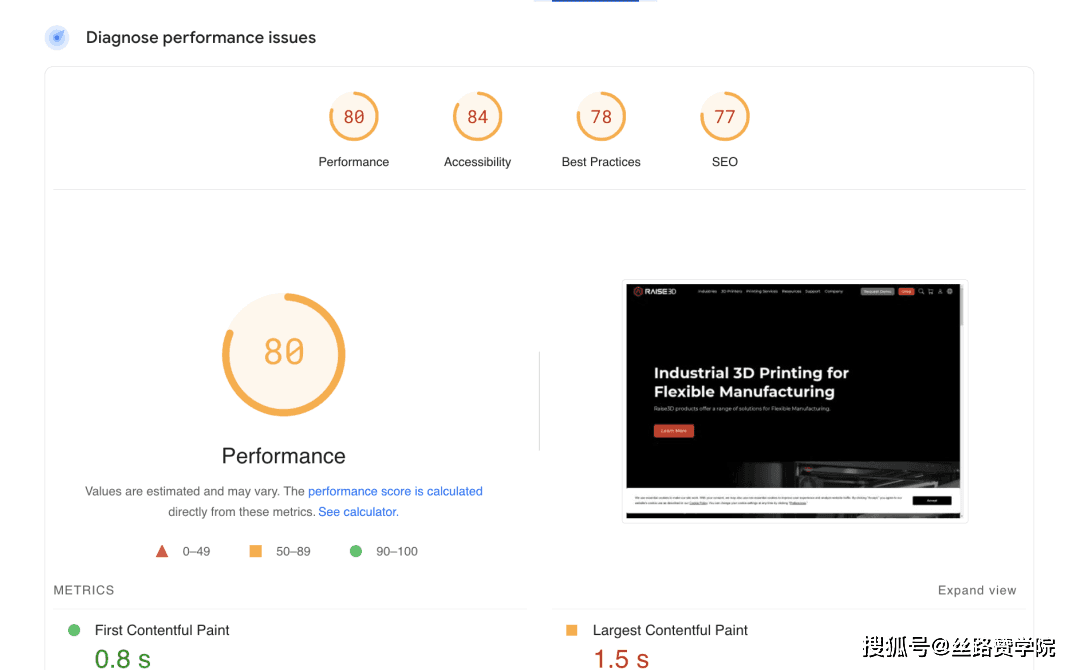Click the red triangle 0–49 legend icon
Image resolution: width=1080 pixels, height=670 pixels.
162,551
